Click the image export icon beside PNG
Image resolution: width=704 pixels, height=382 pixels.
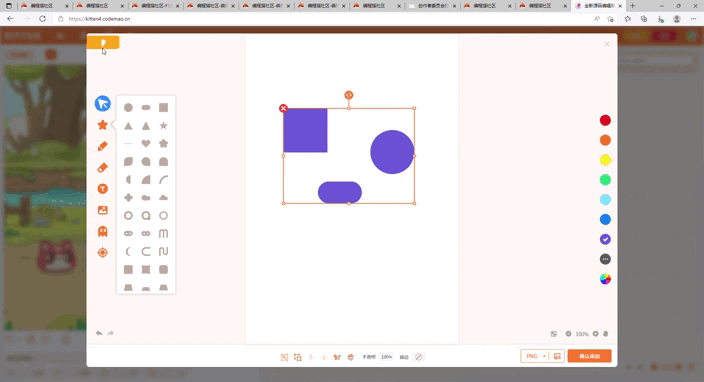click(x=557, y=356)
